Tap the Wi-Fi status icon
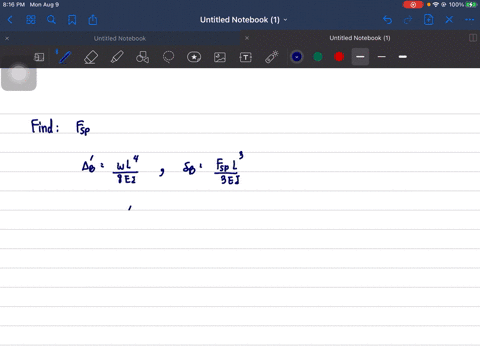Screen dimensions: 480x360 436,5
